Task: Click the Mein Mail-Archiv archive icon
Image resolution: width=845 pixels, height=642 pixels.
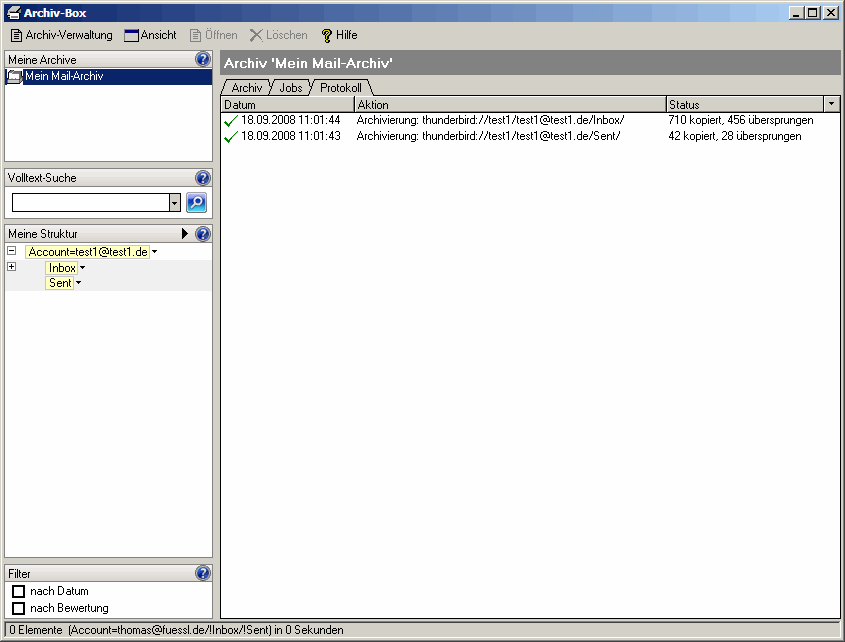Action: click(x=14, y=76)
